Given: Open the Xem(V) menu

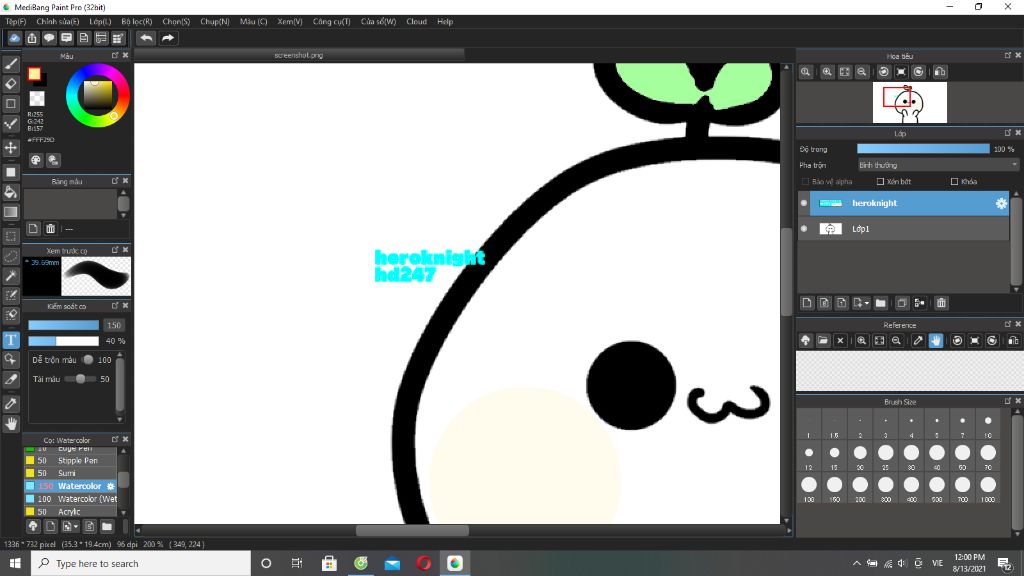Looking at the screenshot, I should coord(289,22).
